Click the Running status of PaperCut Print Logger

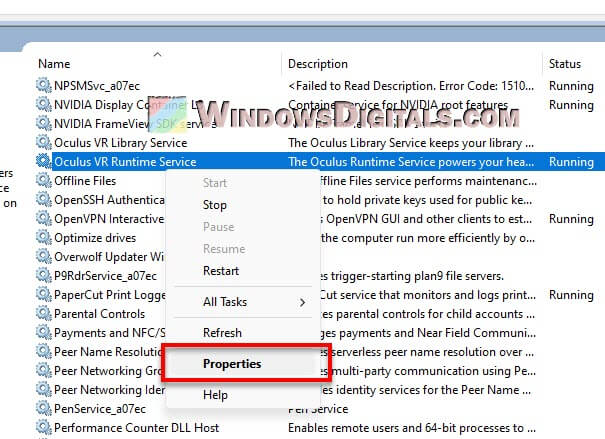coord(571,295)
